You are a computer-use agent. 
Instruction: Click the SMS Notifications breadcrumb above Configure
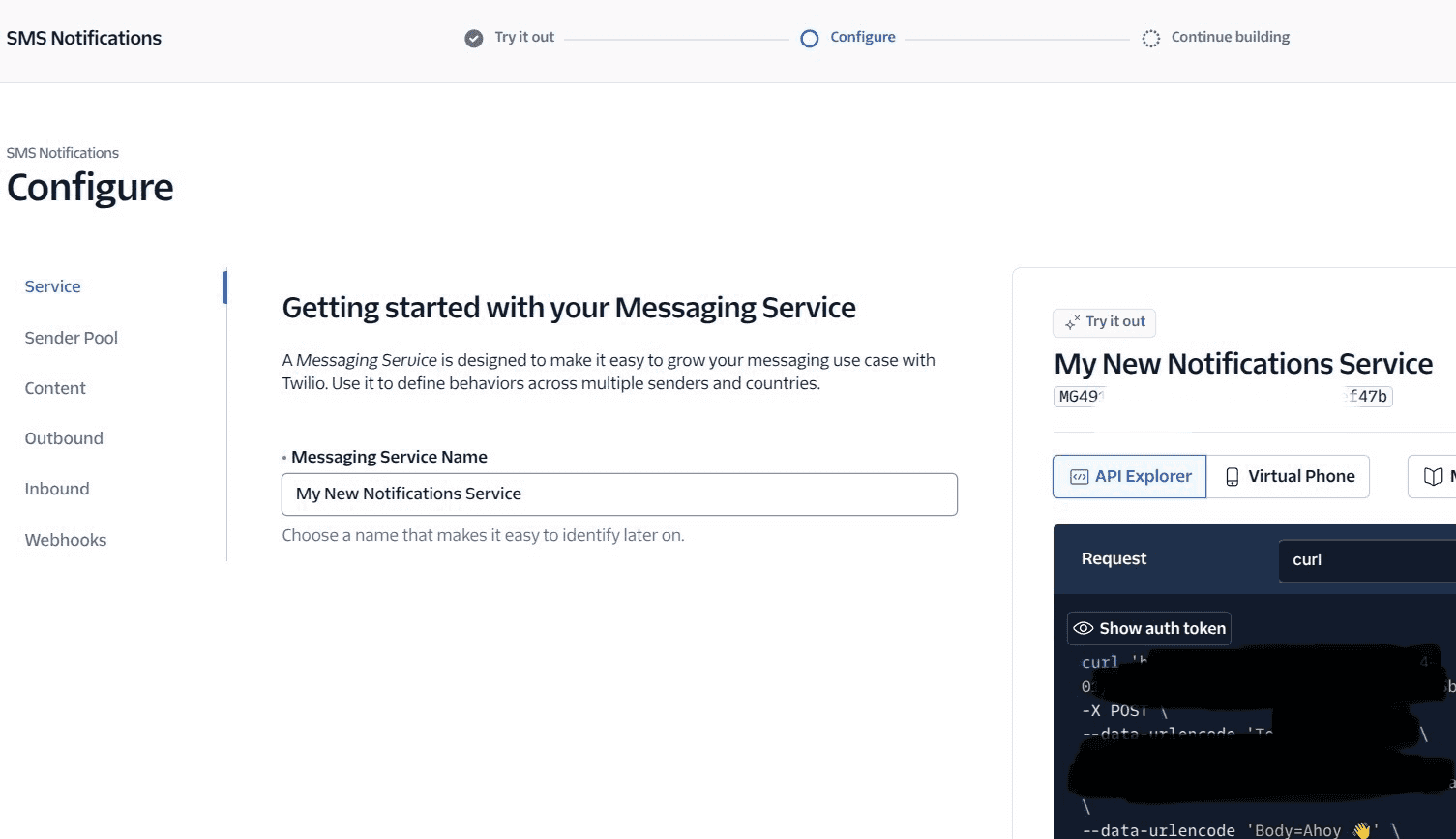pyautogui.click(x=63, y=153)
